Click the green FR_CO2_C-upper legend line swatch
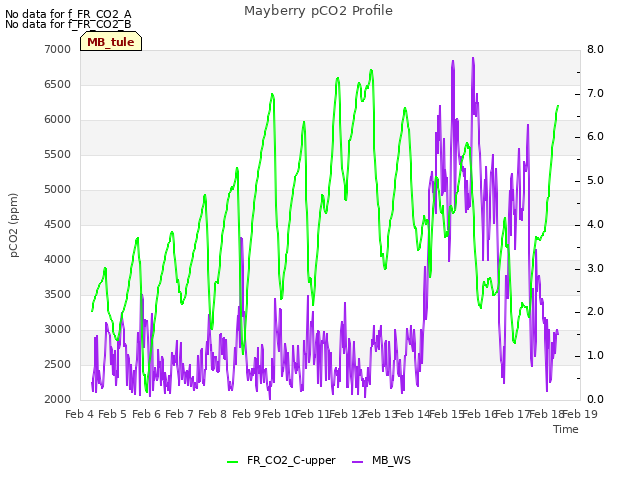 click(233, 462)
